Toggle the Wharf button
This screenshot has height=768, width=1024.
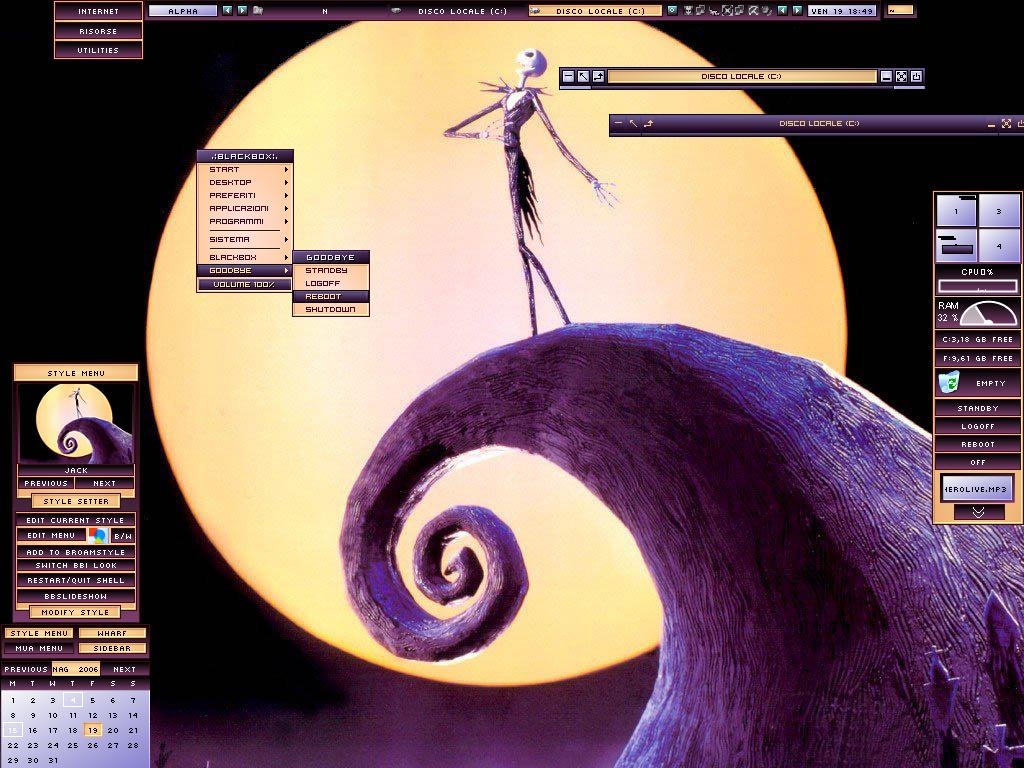click(112, 633)
